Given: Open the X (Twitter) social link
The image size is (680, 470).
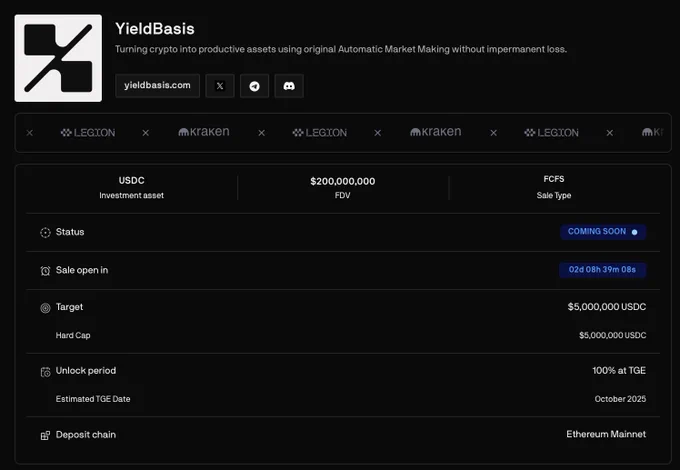Looking at the screenshot, I should [220, 86].
